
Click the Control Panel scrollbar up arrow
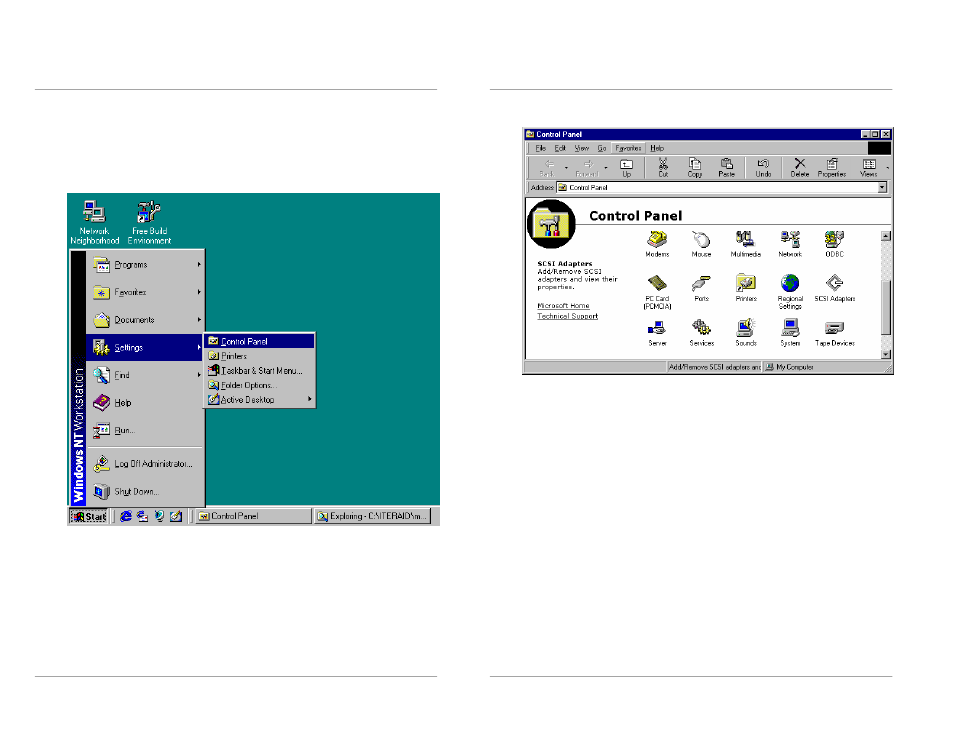[886, 236]
